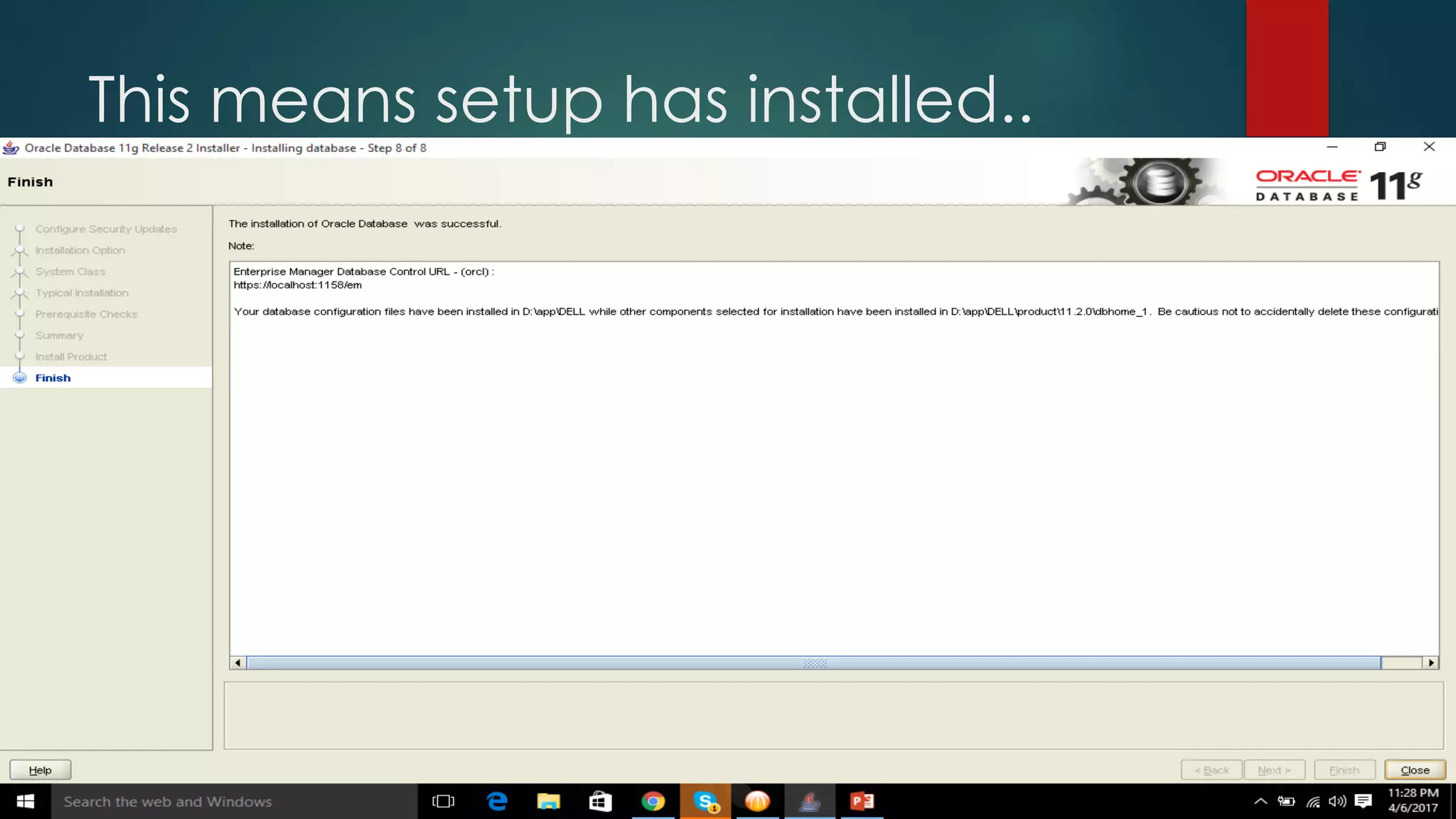Show hidden system tray icons
Screen dimensions: 1456x819
tap(1260, 801)
